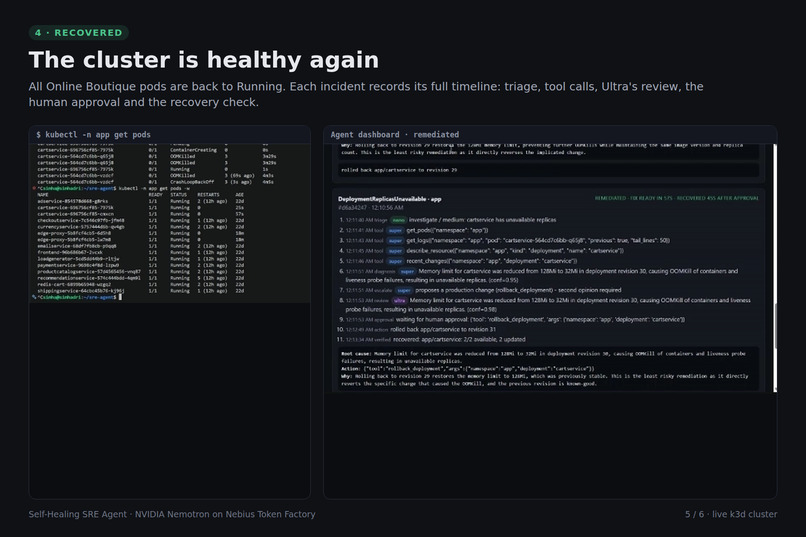Click the Running cartservice row aged 25s
Image resolution: width=806 pixels, height=537 pixels.
pyautogui.click(x=140, y=208)
